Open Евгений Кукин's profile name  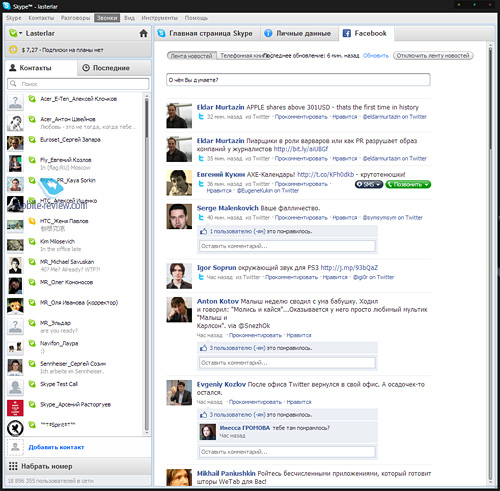(x=221, y=175)
